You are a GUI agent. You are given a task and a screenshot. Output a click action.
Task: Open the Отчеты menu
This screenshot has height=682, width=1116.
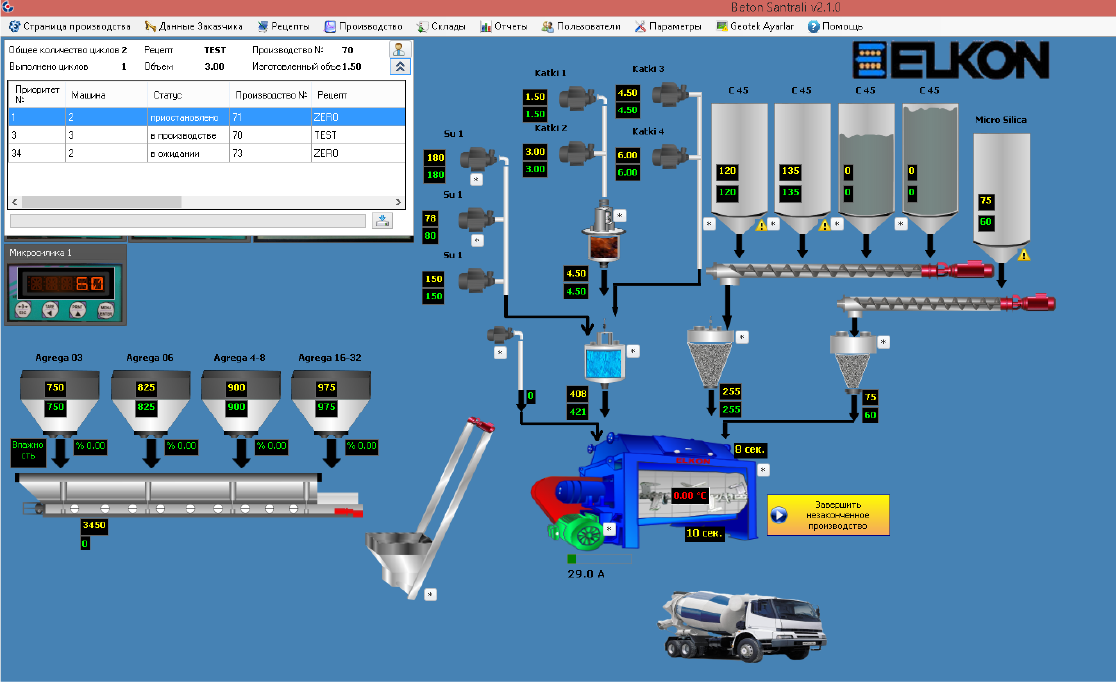pyautogui.click(x=504, y=26)
